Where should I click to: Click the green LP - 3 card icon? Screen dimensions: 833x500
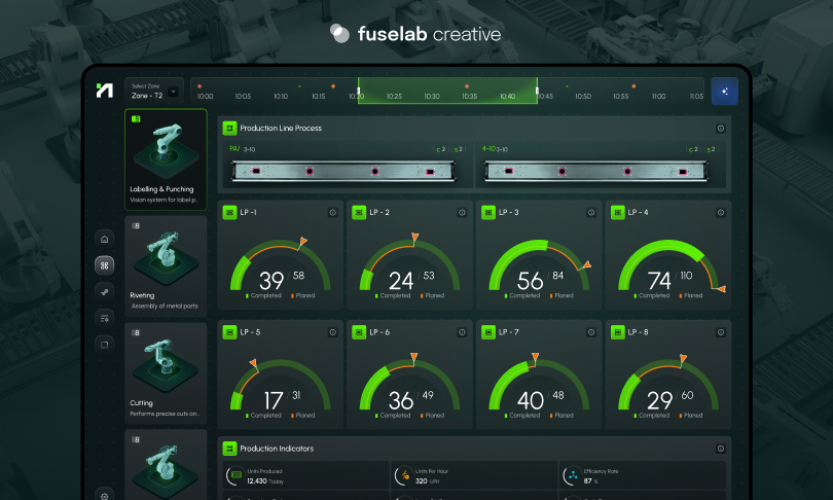tap(488, 213)
